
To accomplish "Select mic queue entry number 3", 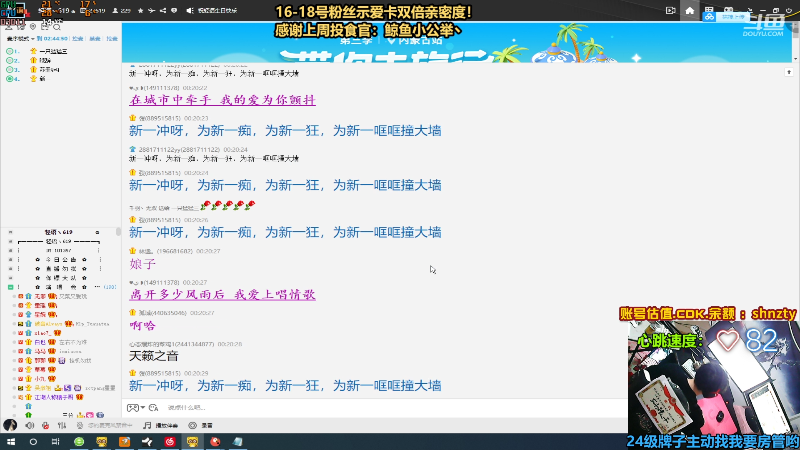I will pyautogui.click(x=60, y=69).
